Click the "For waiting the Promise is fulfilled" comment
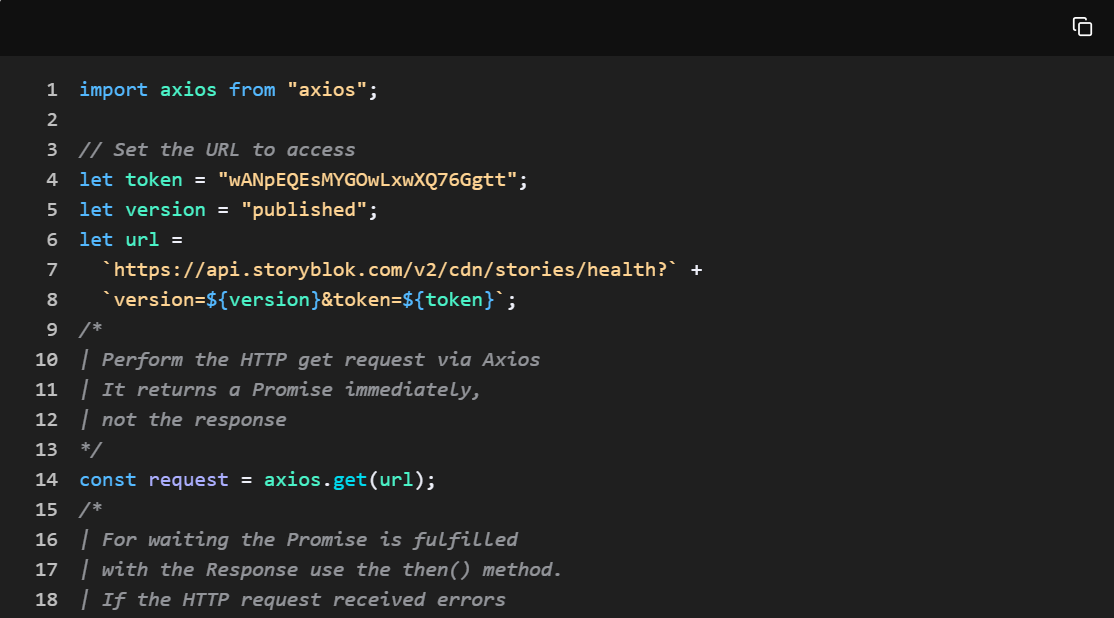The height and width of the screenshot is (618, 1114). [310, 540]
